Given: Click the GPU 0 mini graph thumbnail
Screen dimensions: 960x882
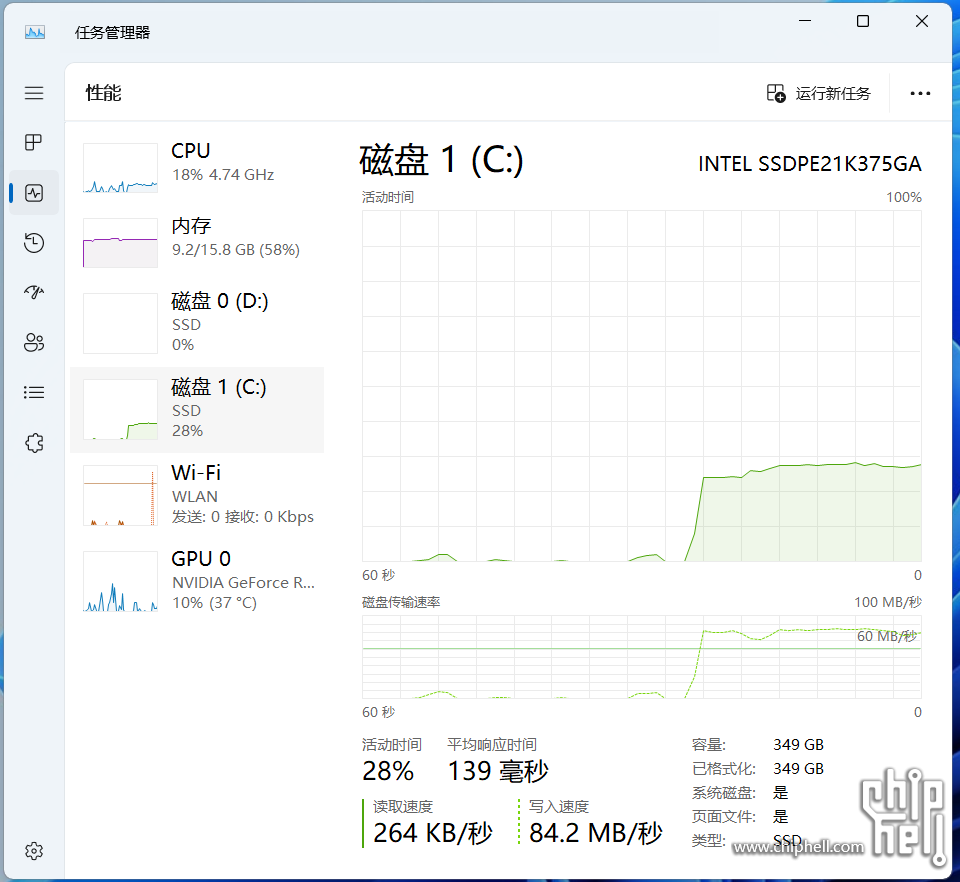Looking at the screenshot, I should pyautogui.click(x=121, y=581).
